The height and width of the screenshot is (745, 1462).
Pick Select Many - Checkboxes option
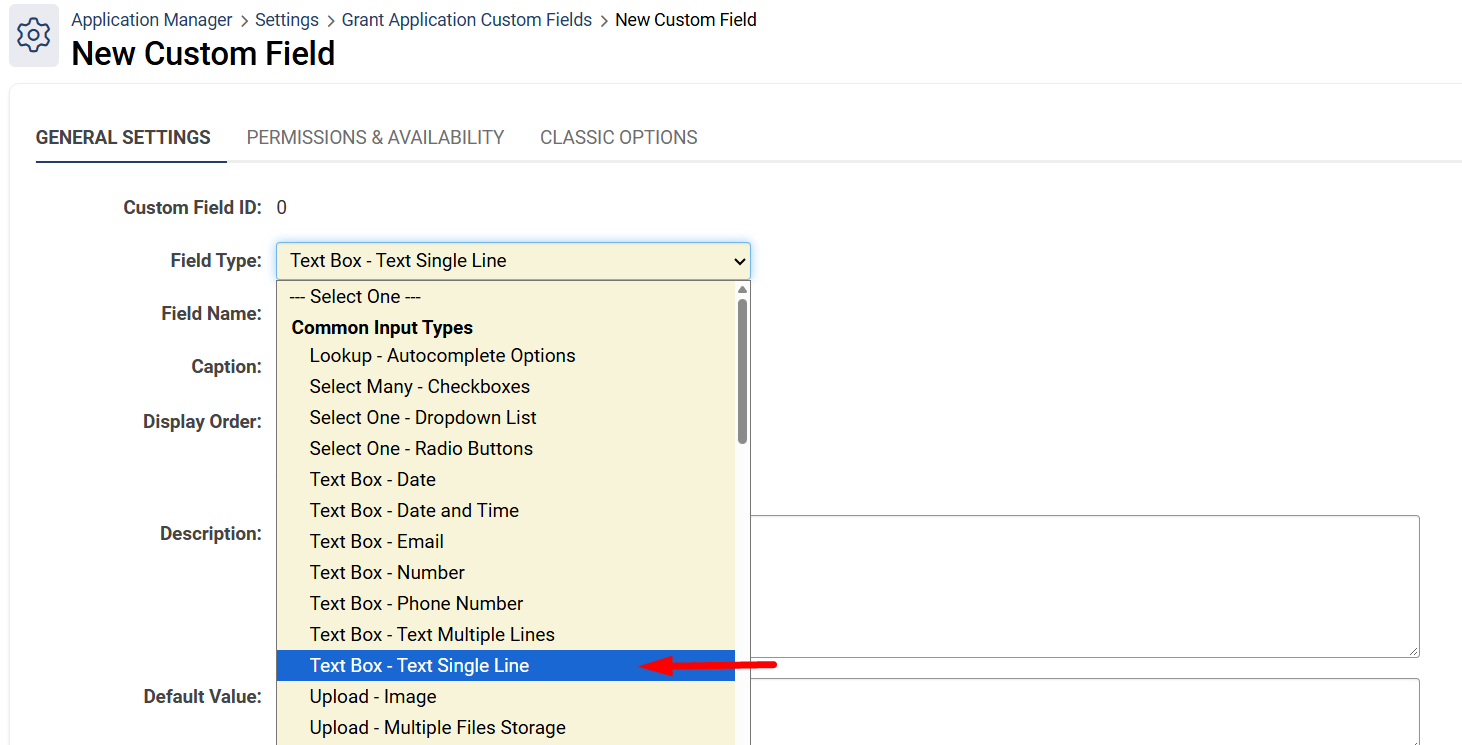coord(506,387)
